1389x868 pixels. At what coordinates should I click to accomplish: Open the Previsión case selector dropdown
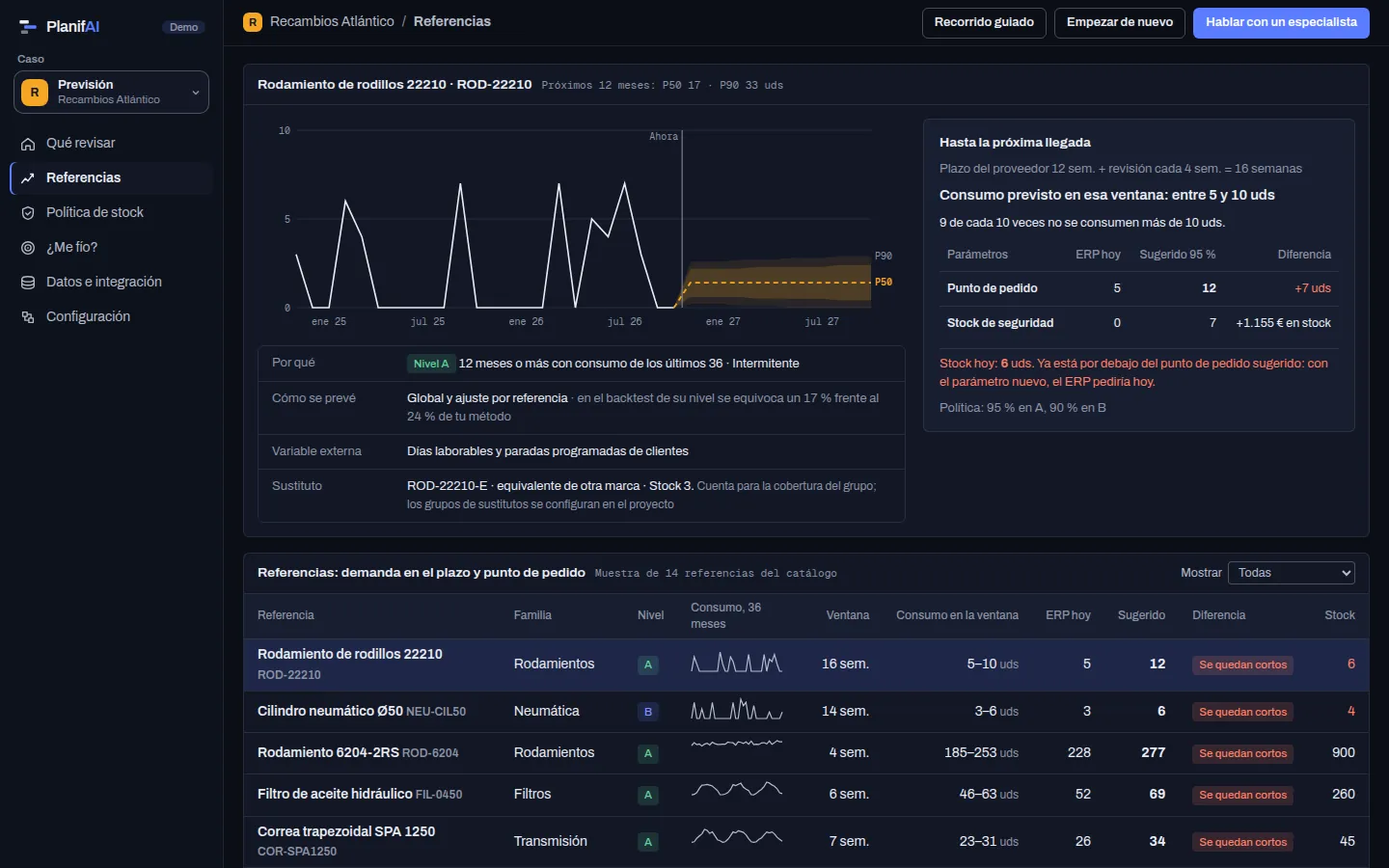(x=111, y=92)
